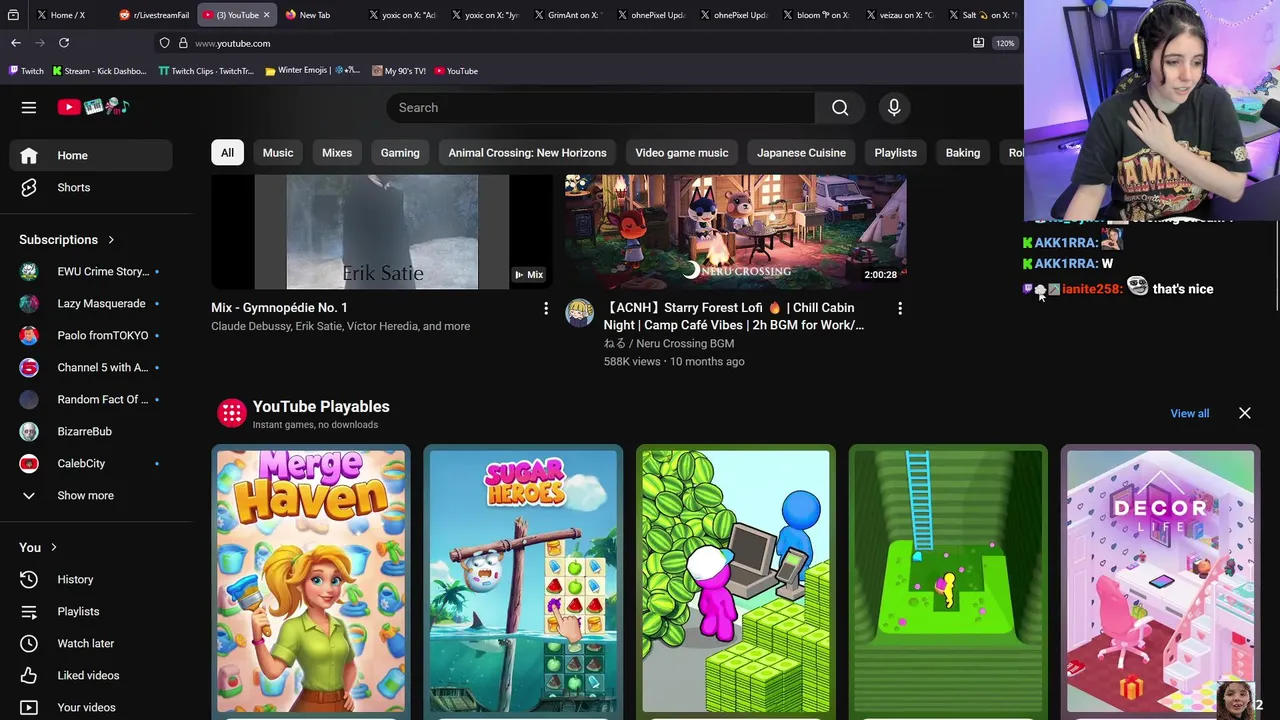The width and height of the screenshot is (1280, 720).
Task: Click the Starry Forest Lofi video title
Action: [734, 316]
